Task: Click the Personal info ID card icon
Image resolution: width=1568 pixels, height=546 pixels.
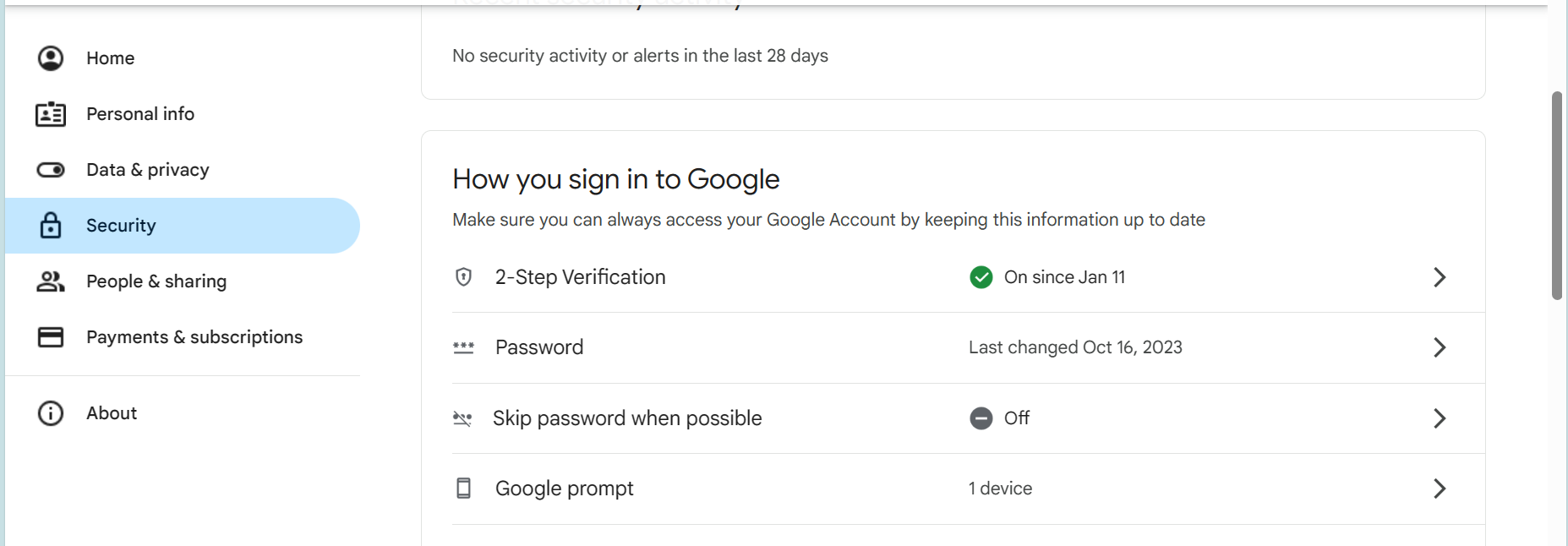Action: [51, 114]
